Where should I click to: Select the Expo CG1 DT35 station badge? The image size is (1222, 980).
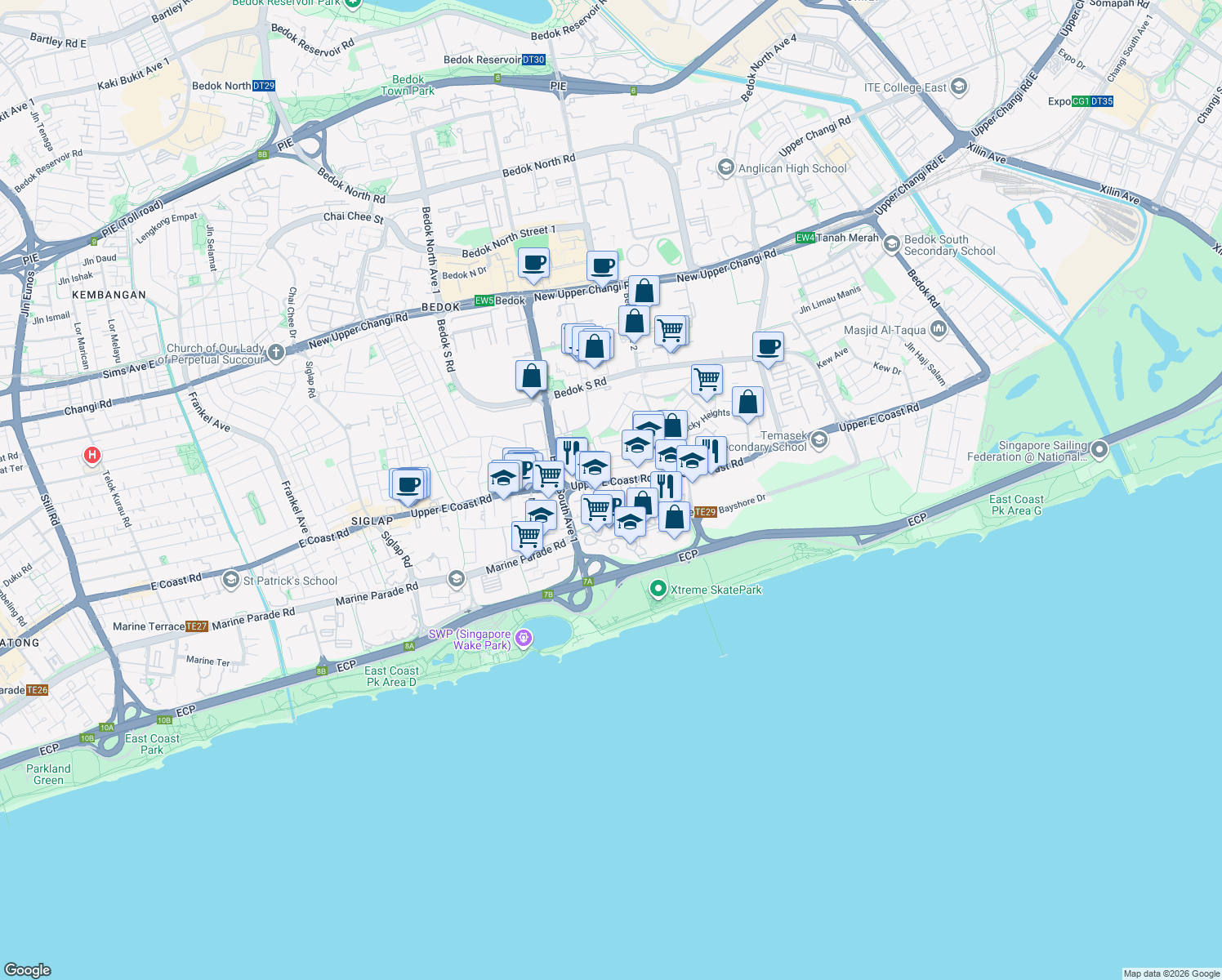tap(1092, 101)
